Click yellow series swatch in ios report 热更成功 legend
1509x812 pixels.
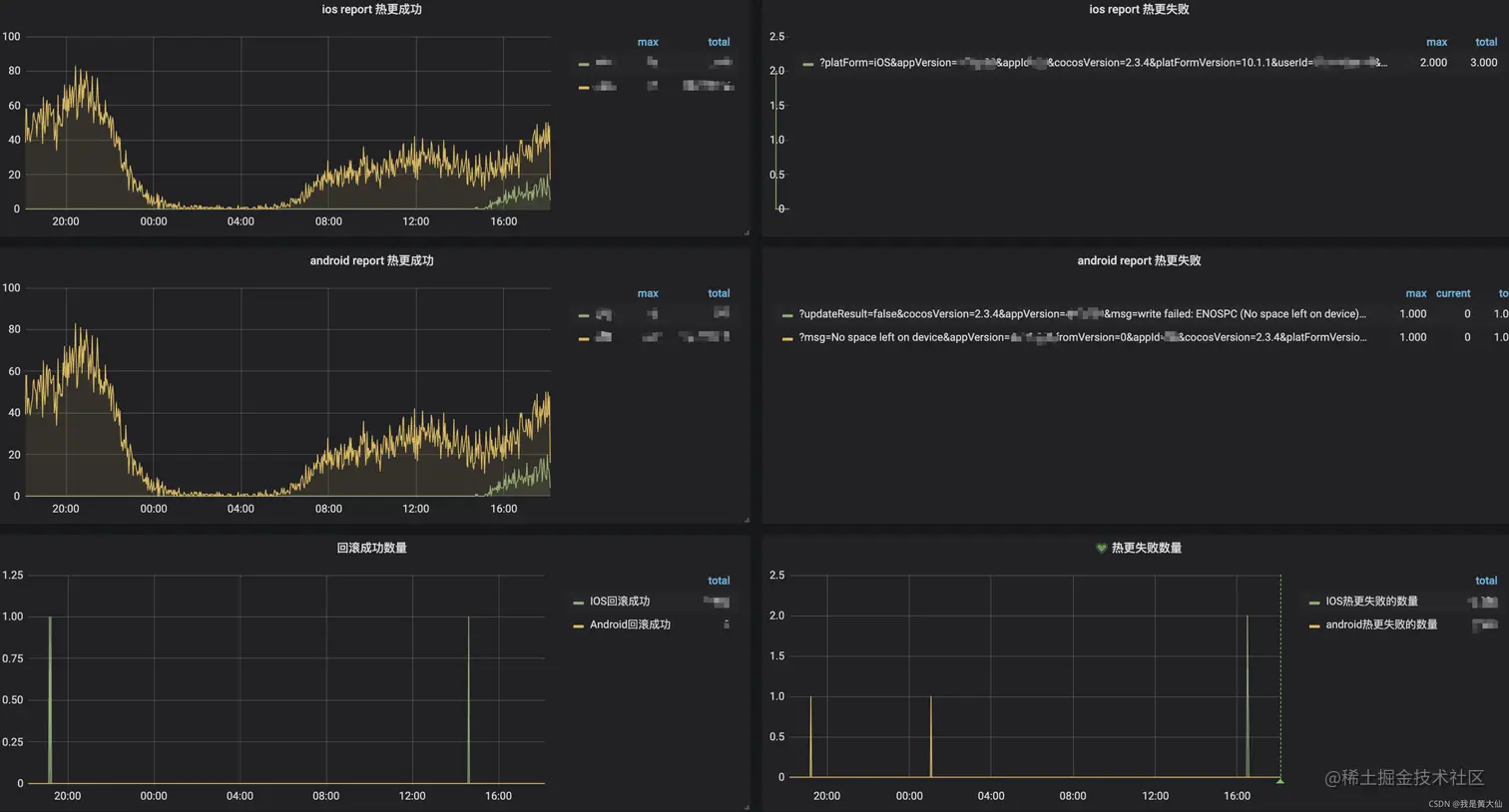point(583,88)
